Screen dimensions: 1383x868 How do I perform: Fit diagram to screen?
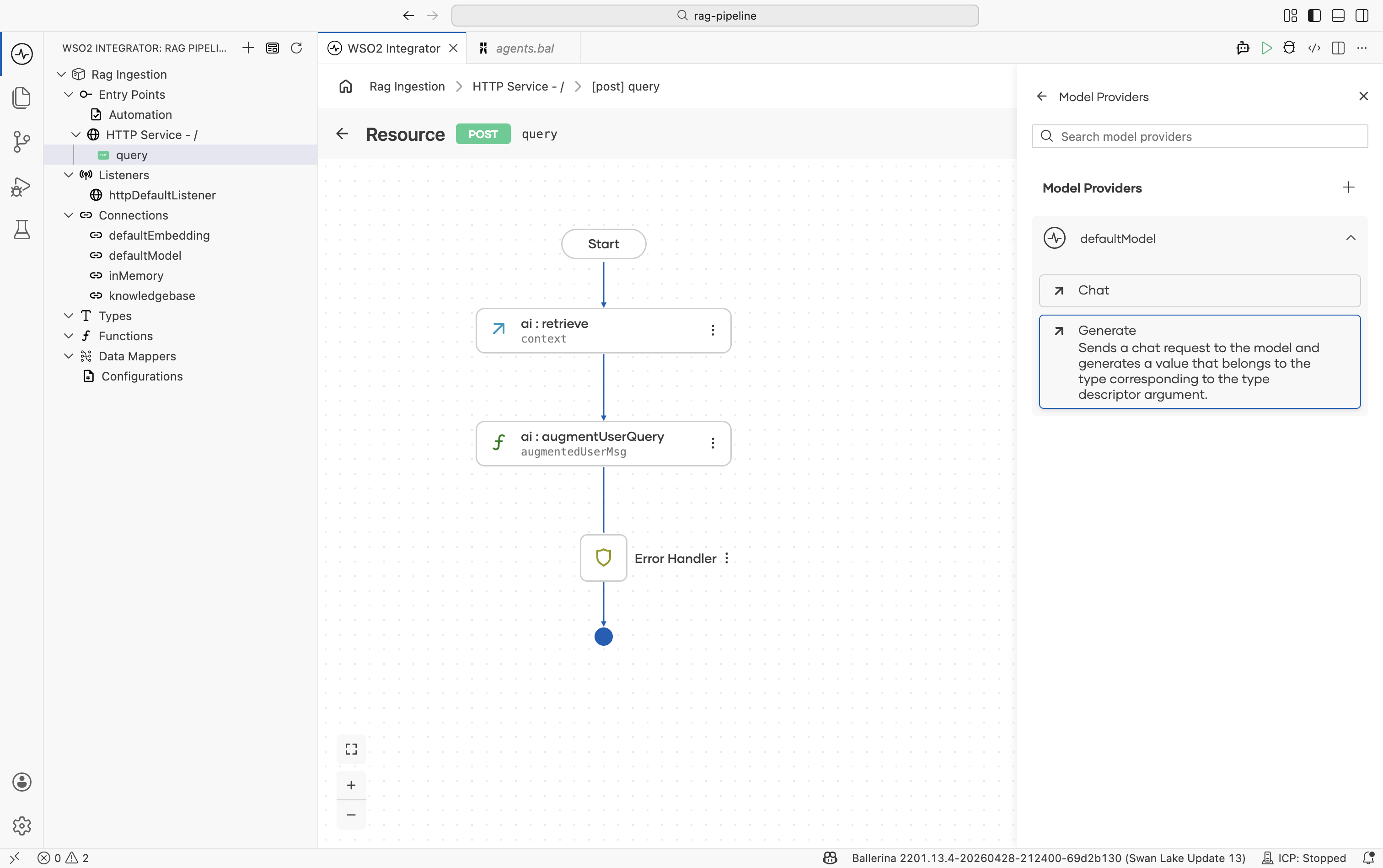tap(351, 749)
